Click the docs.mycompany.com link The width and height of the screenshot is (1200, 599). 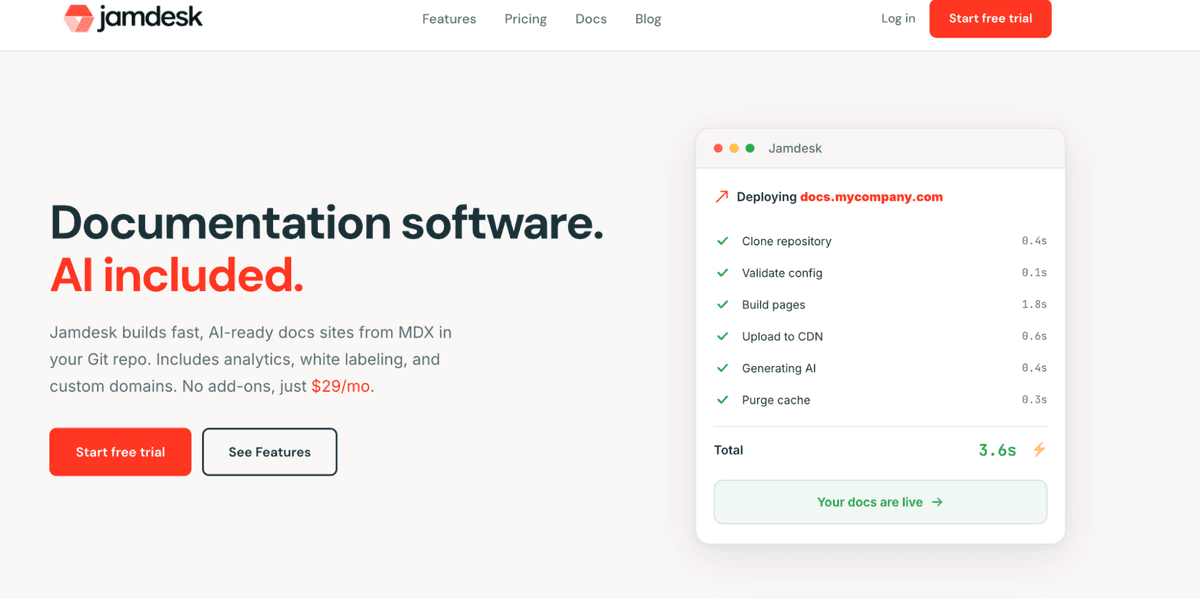[871, 197]
